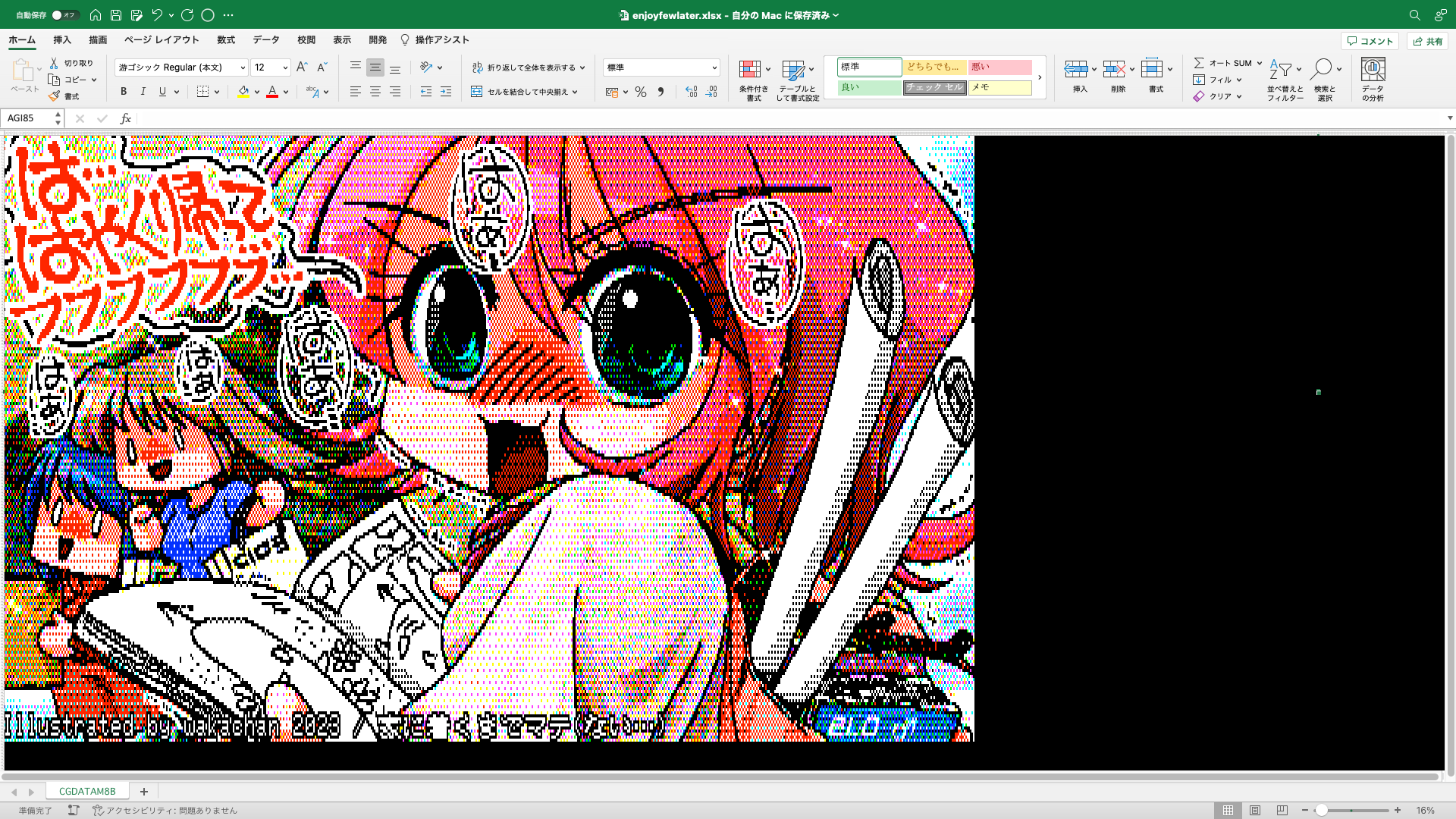Open the font size dropdown
Image resolution: width=1456 pixels, height=819 pixels.
point(285,67)
